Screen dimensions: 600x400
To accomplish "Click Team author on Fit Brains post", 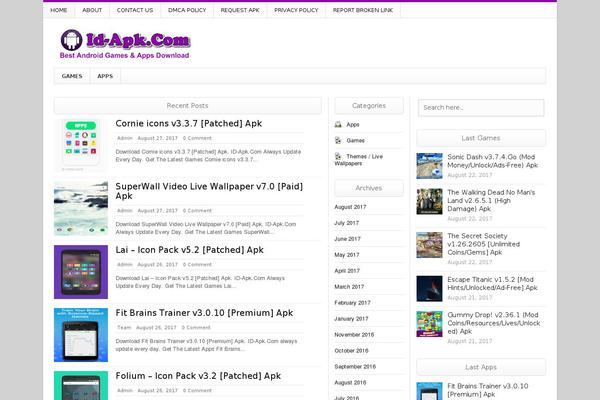I will tap(124, 328).
